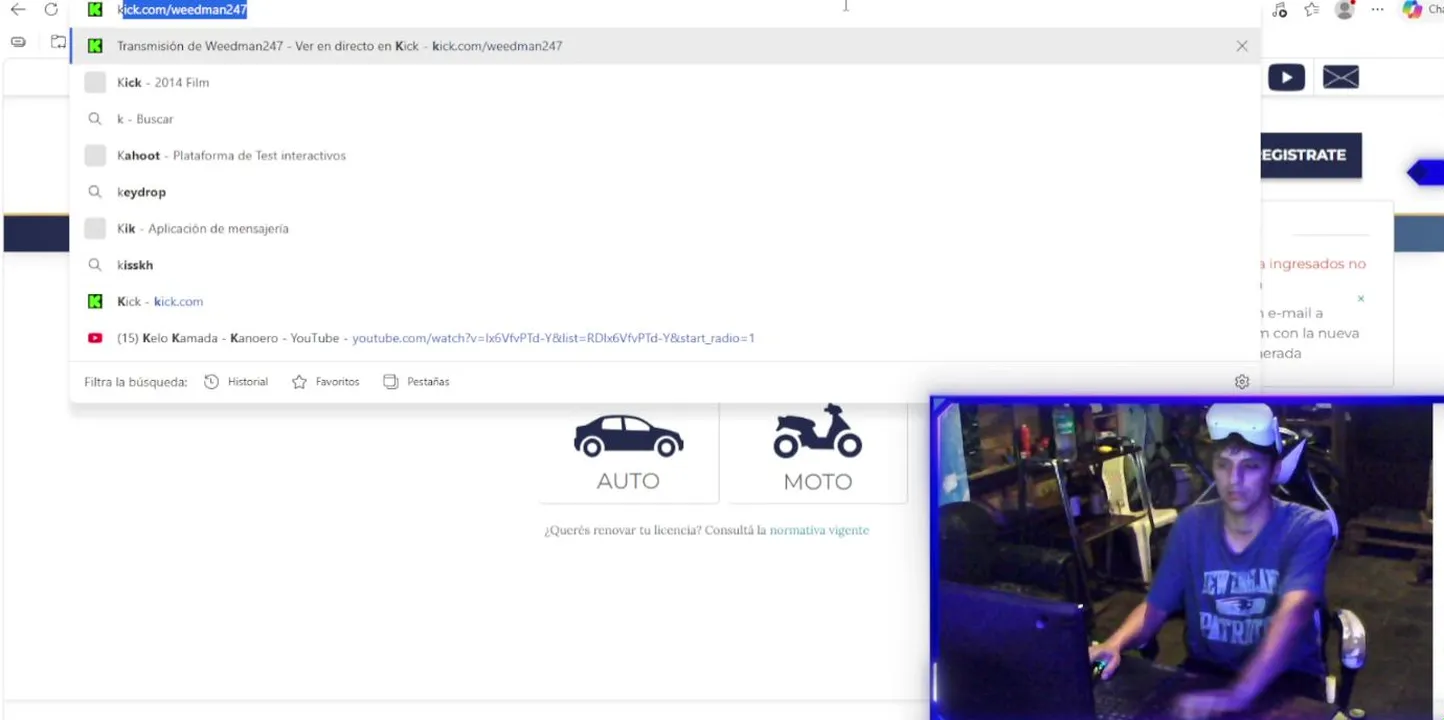This screenshot has height=720, width=1444.
Task: Go back with the browser back arrow
Action: 17,10
